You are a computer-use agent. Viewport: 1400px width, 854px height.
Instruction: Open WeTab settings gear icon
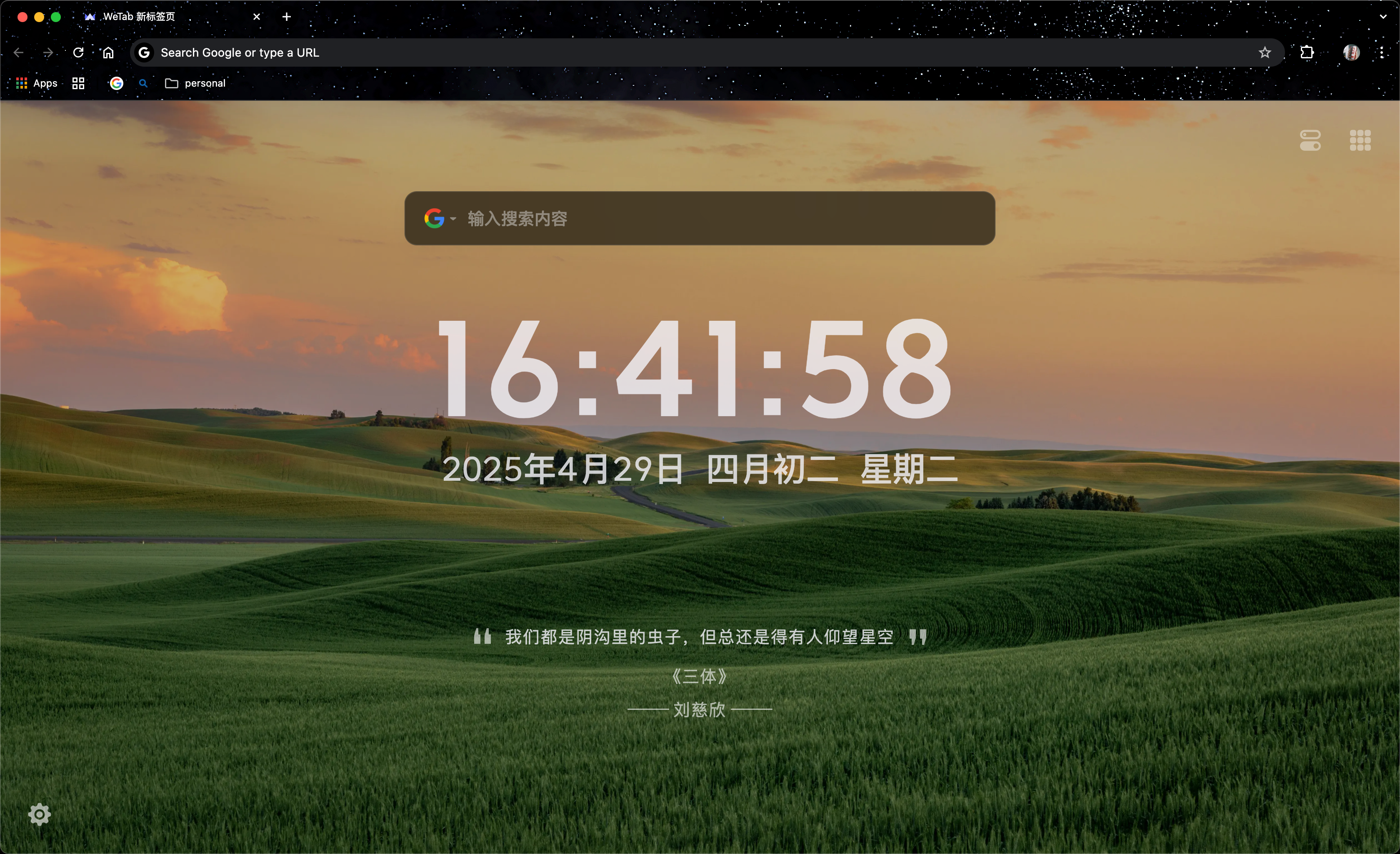pos(39,814)
